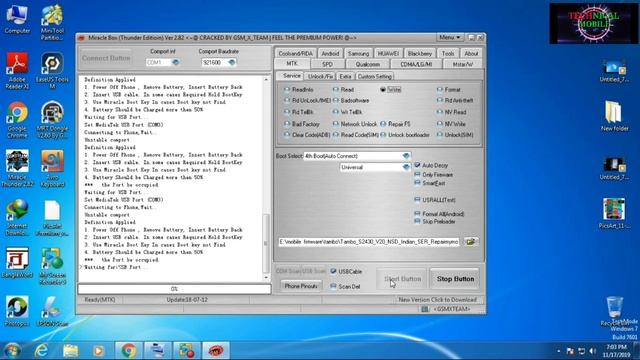
Task: Click the volume speaker tray icon
Action: coord(593,351)
